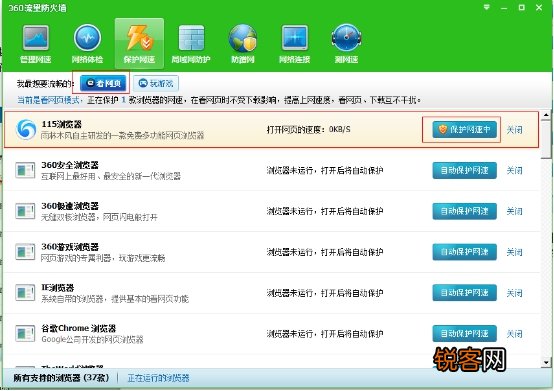Minimize the 360流量防火墙 window
554x391 pixels.
coord(504,8)
